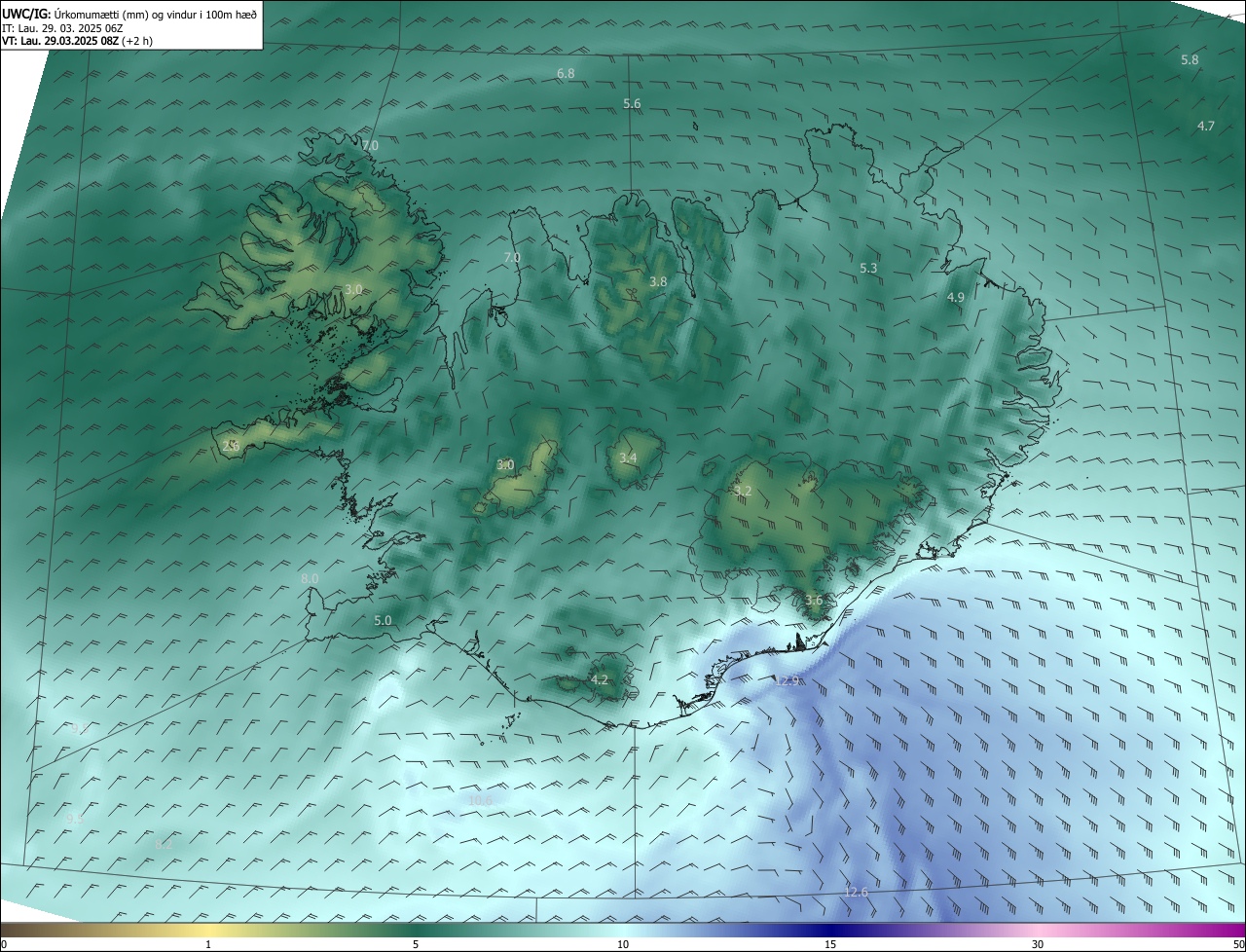Click the color scale tick label 10
The height and width of the screenshot is (952, 1246).
click(623, 944)
